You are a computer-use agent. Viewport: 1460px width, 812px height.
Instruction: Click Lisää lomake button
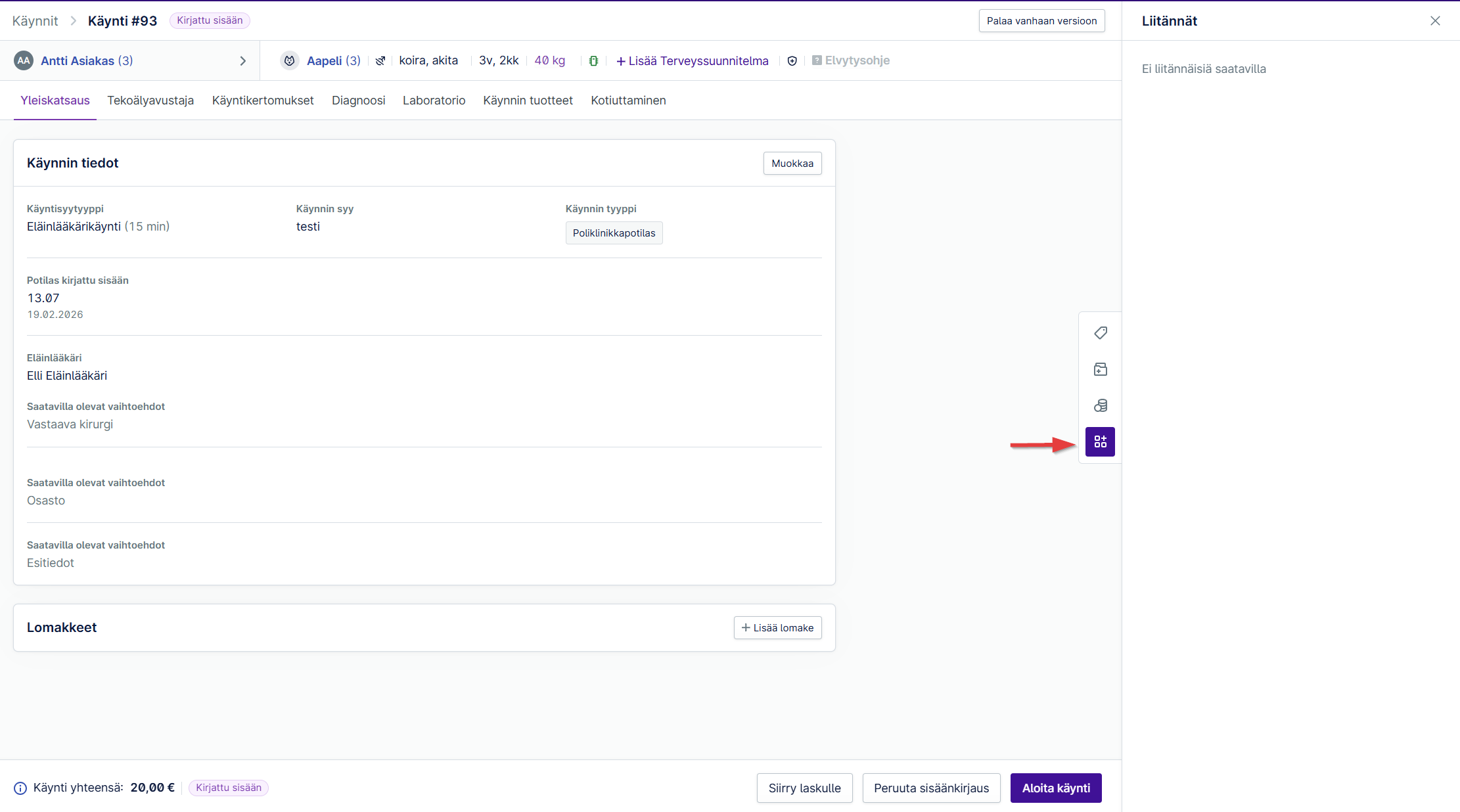(x=777, y=628)
